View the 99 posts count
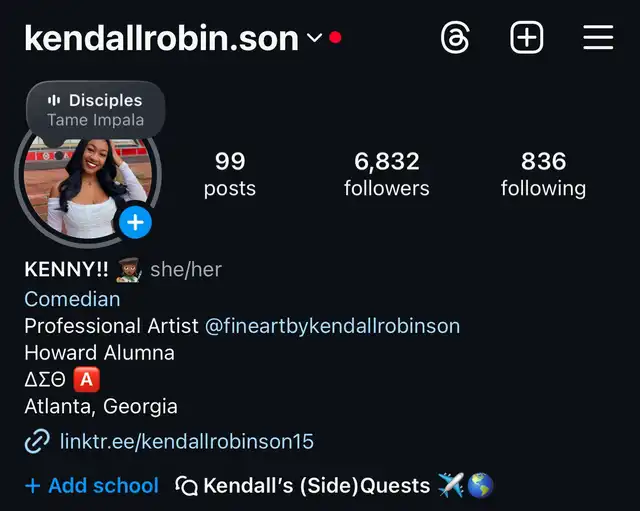Screen dimensions: 640x511 point(230,174)
